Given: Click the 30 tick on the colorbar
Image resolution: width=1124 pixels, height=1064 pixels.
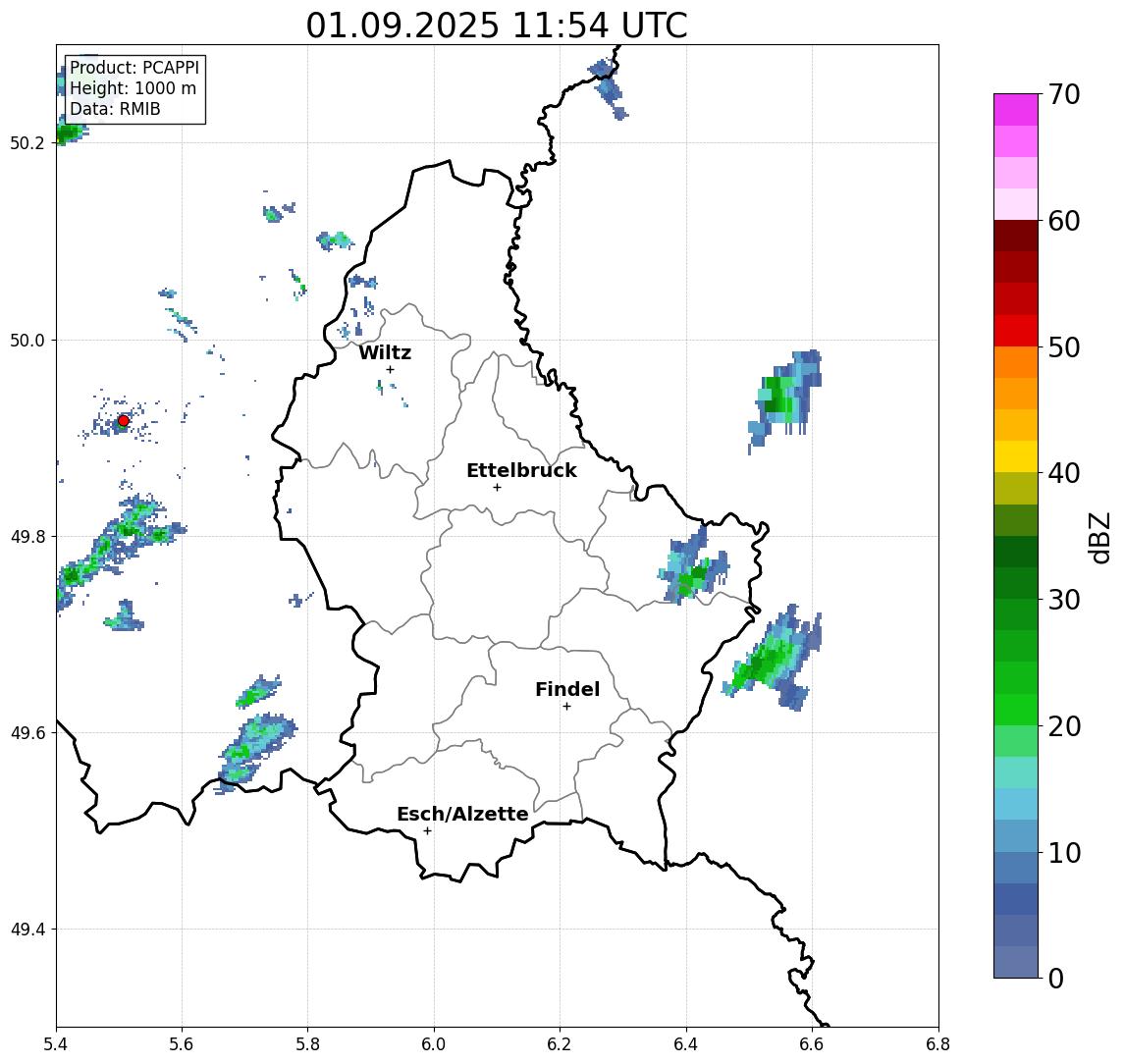Looking at the screenshot, I should coord(1064,600).
